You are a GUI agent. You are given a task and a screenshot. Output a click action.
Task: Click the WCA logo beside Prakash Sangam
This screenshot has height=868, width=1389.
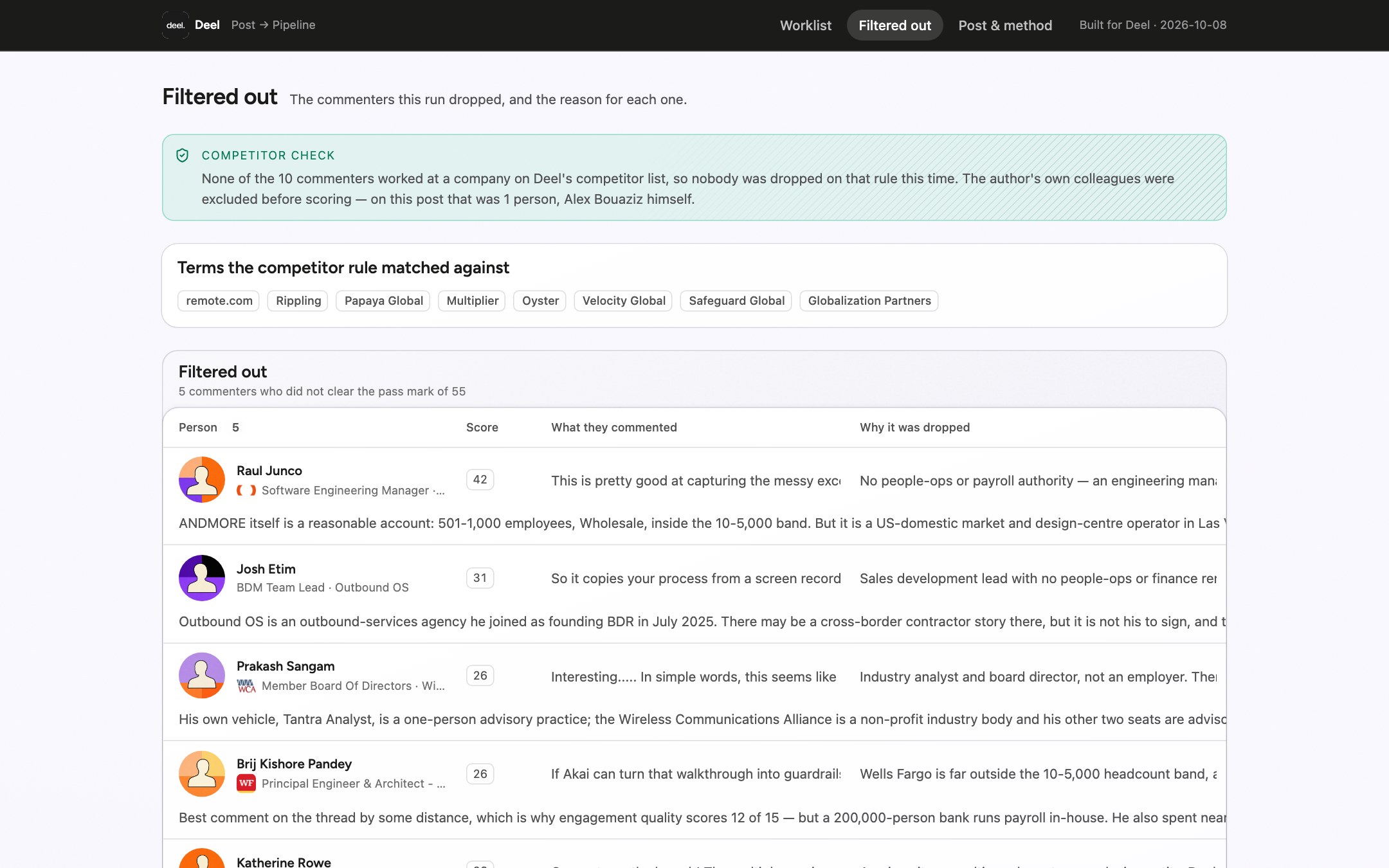coord(246,686)
